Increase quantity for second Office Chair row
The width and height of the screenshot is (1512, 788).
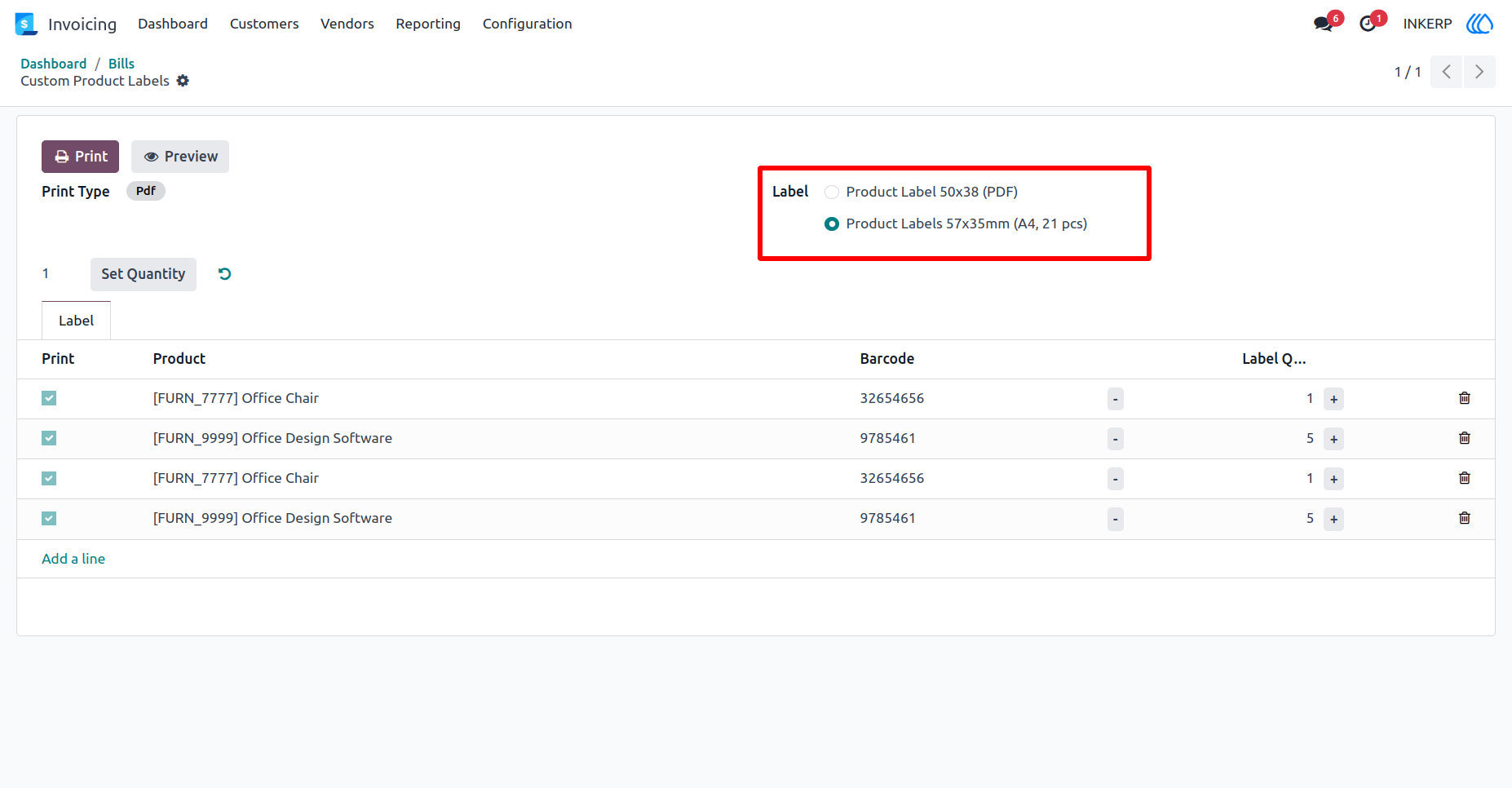pos(1333,479)
